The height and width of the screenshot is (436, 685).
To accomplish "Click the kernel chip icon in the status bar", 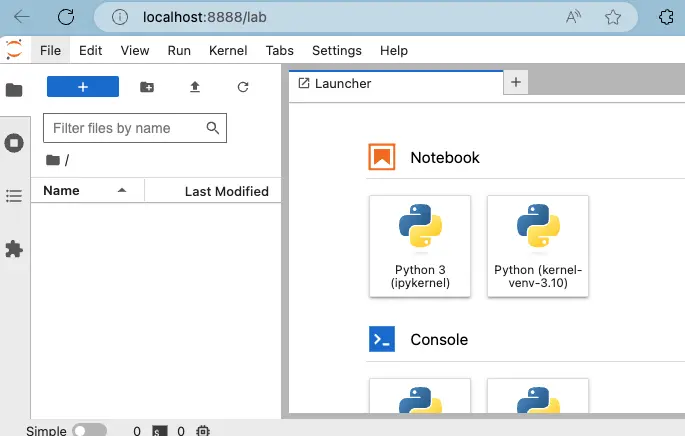I will coord(203,431).
